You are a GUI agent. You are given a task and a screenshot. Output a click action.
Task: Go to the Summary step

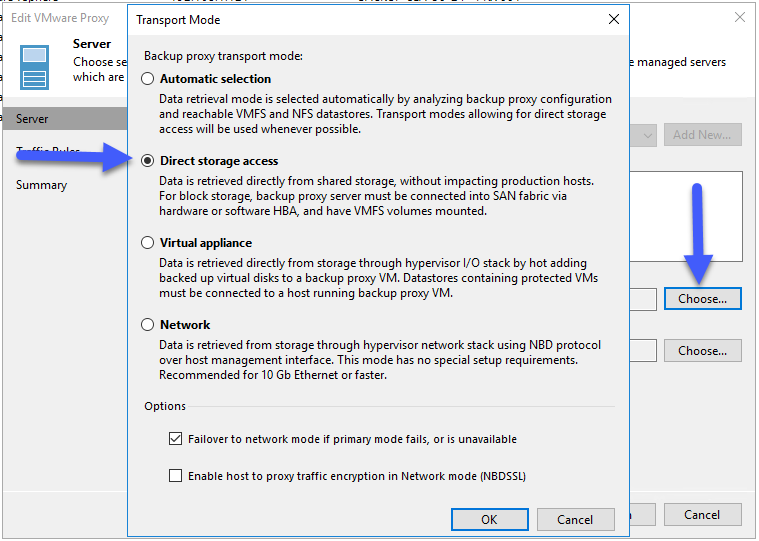42,185
